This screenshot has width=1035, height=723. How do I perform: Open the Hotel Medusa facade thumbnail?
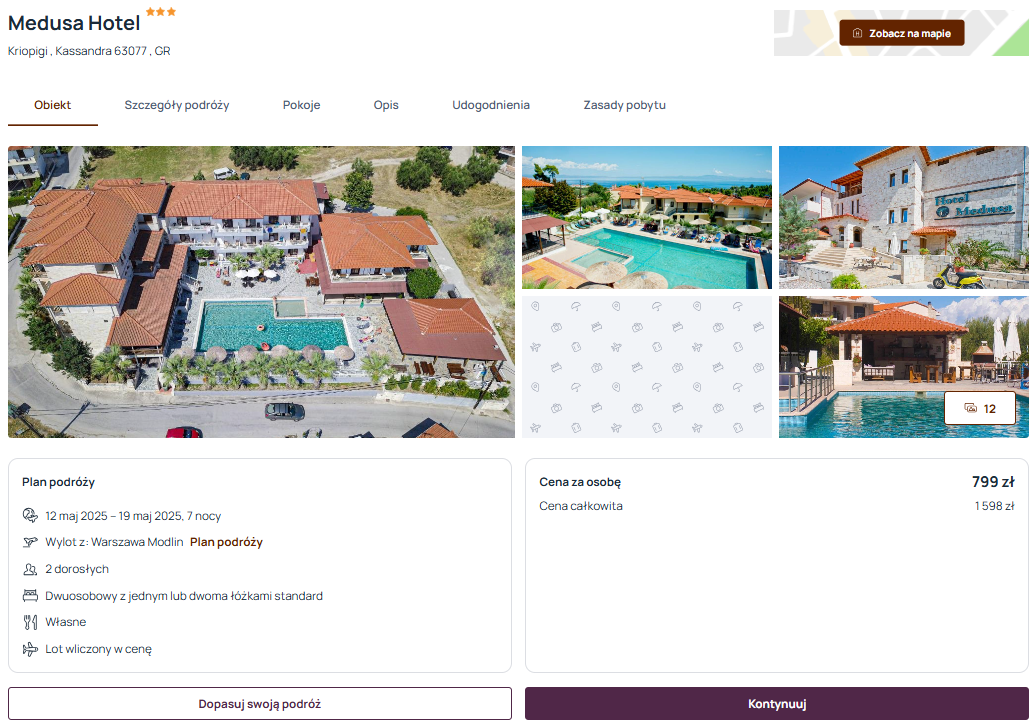point(904,217)
